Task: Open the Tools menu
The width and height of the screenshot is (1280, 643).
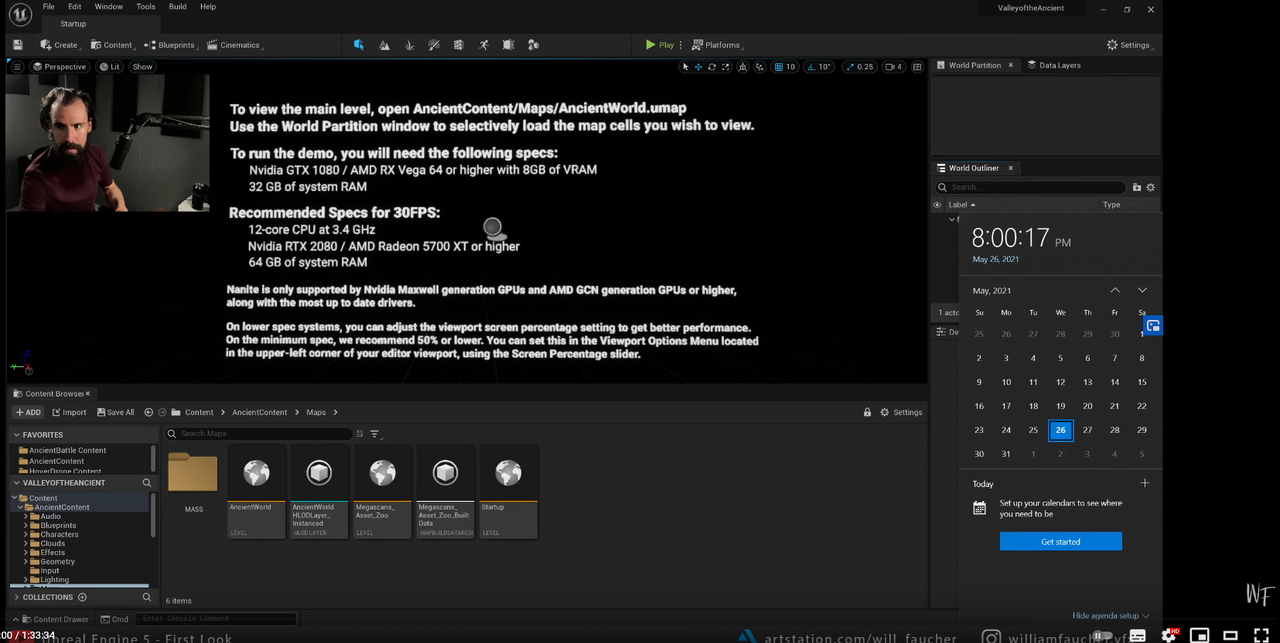Action: tap(146, 6)
